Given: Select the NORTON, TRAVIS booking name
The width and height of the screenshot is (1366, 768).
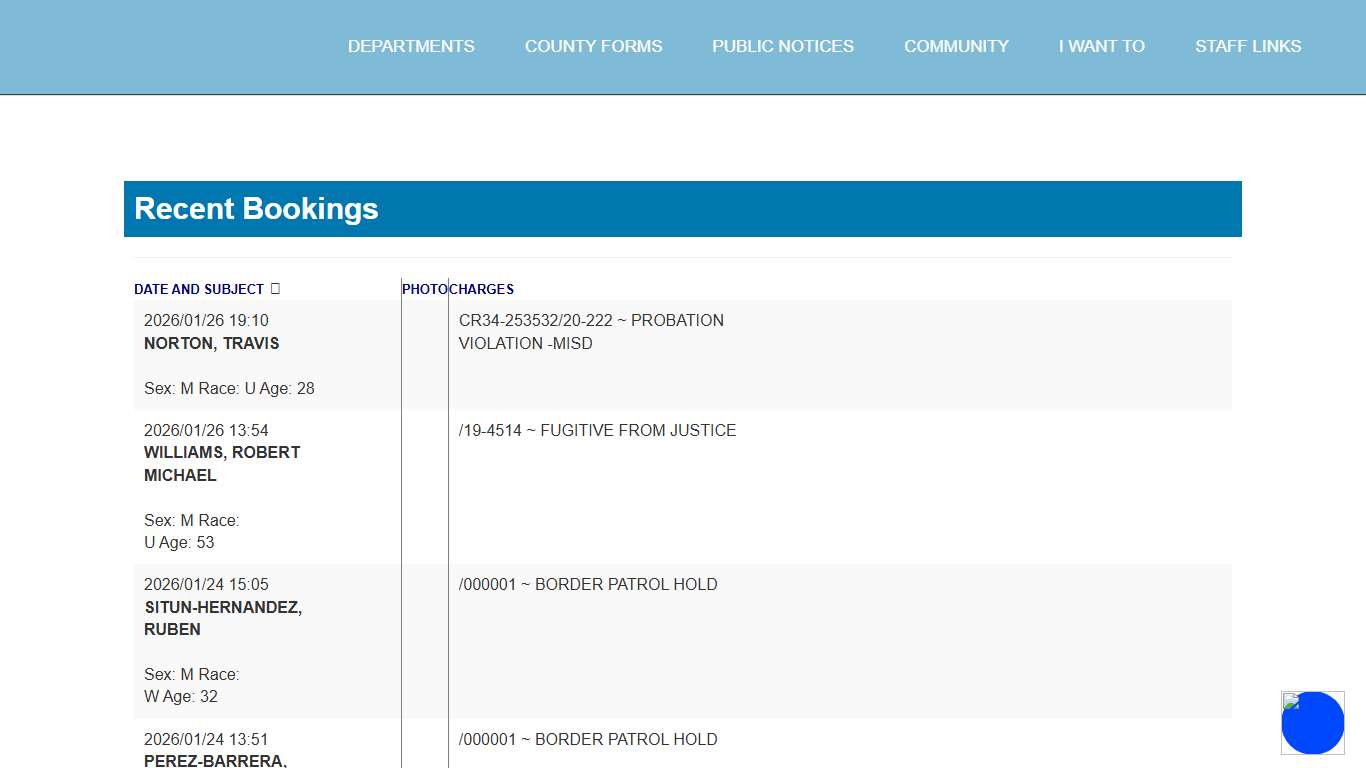Looking at the screenshot, I should pos(212,343).
